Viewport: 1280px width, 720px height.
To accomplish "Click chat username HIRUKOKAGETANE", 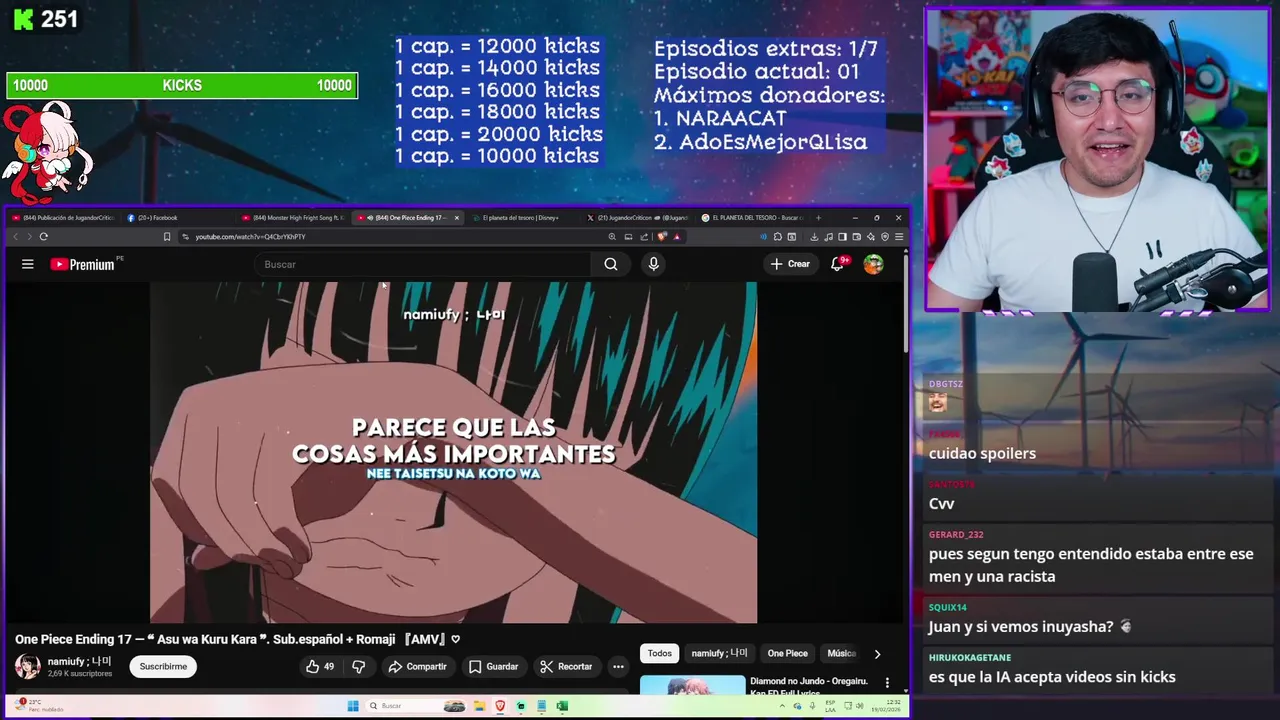I will click(970, 657).
